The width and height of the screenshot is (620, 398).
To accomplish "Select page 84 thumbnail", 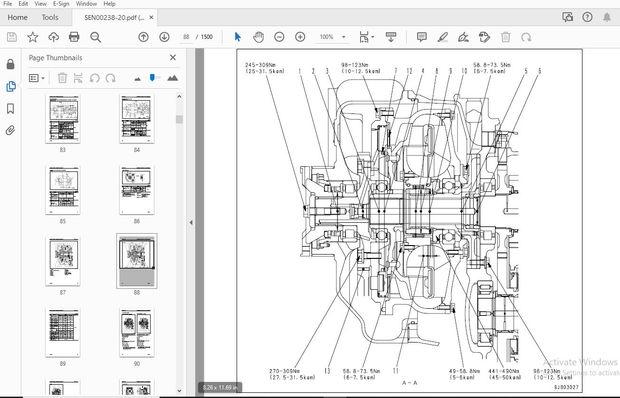I will [136, 119].
